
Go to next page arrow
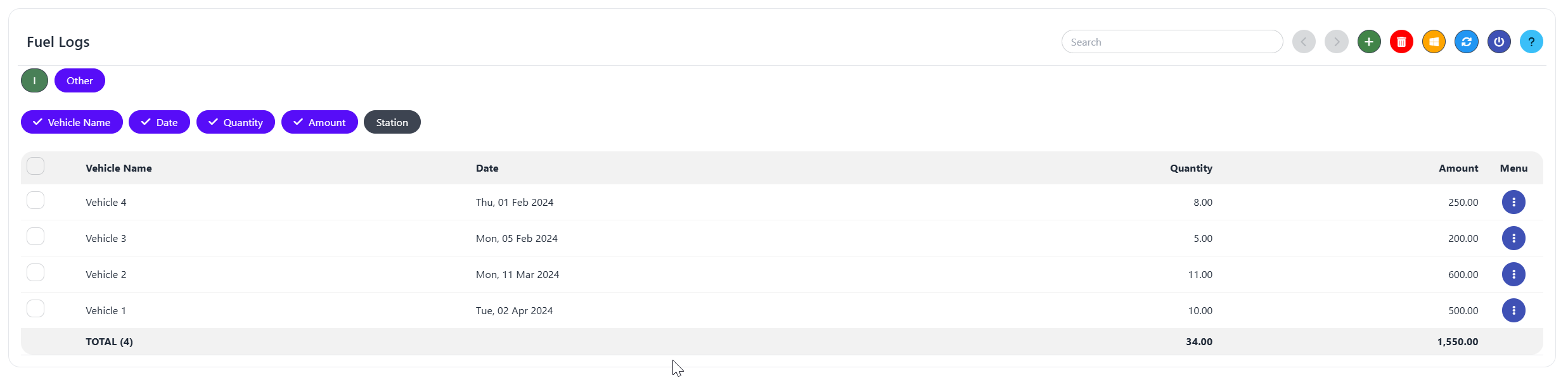[1337, 42]
